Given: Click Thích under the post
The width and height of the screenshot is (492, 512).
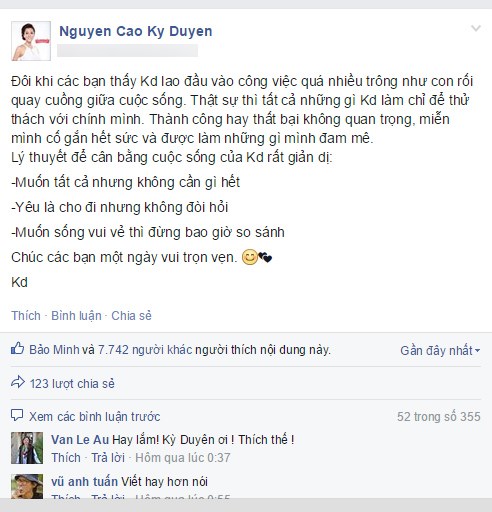Looking at the screenshot, I should click(26, 315).
